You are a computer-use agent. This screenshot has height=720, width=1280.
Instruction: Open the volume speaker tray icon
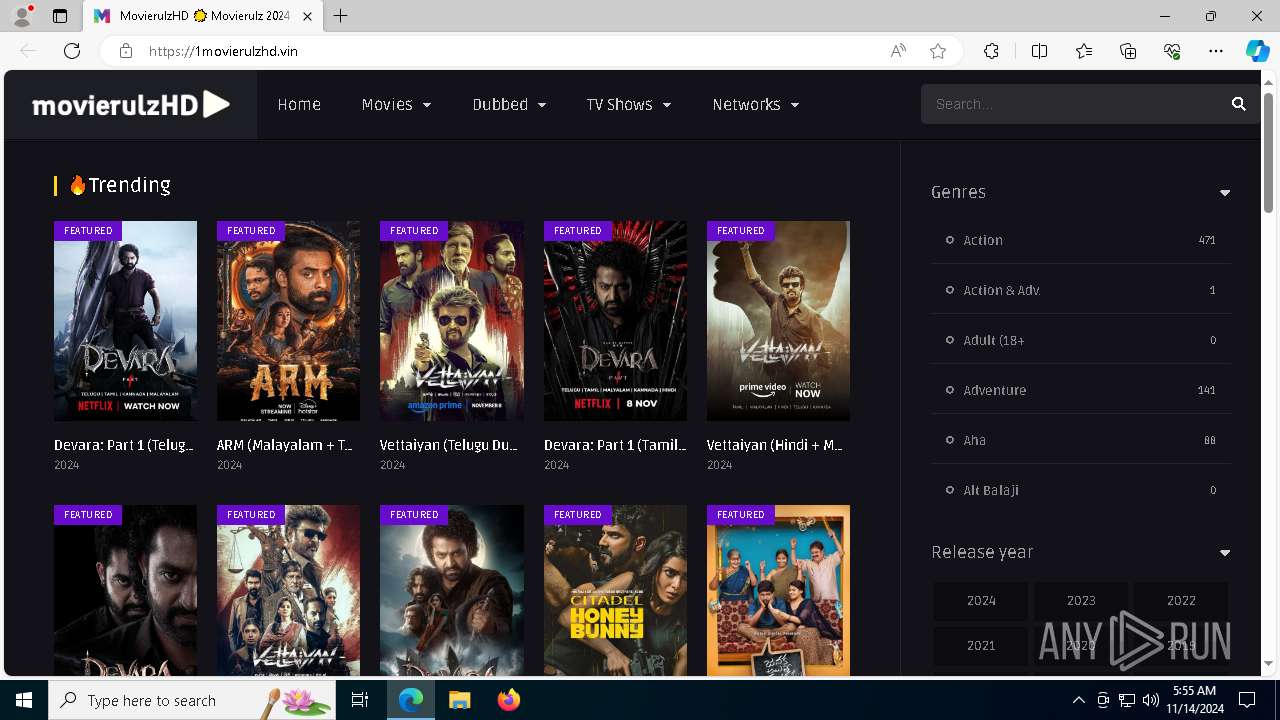pos(1151,700)
